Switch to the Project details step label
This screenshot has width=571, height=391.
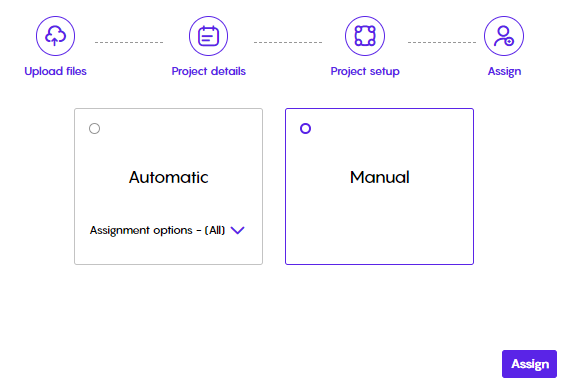click(209, 71)
